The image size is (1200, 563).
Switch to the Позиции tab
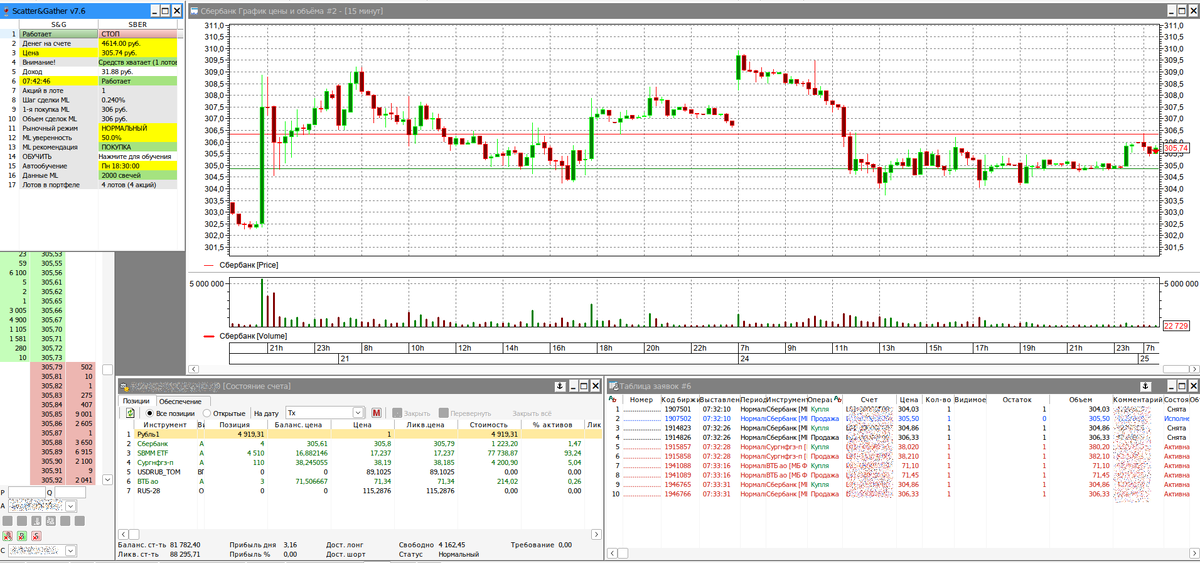pyautogui.click(x=136, y=400)
